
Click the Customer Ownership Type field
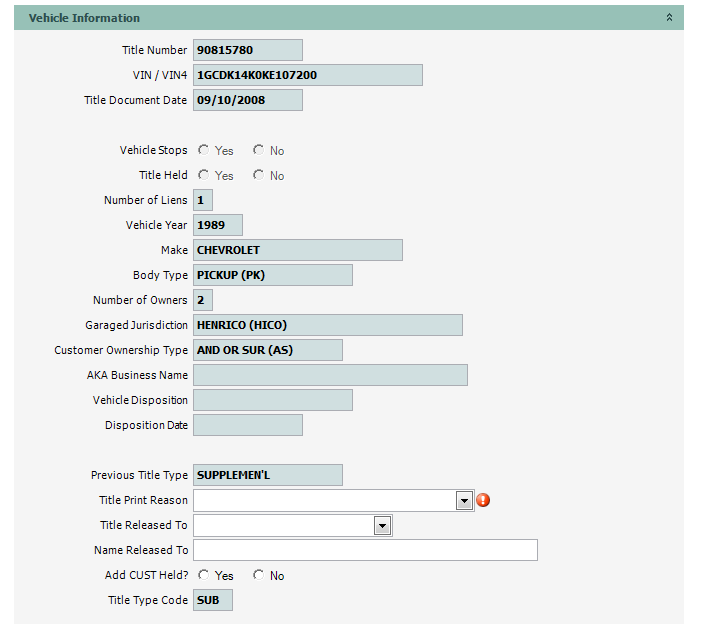267,350
